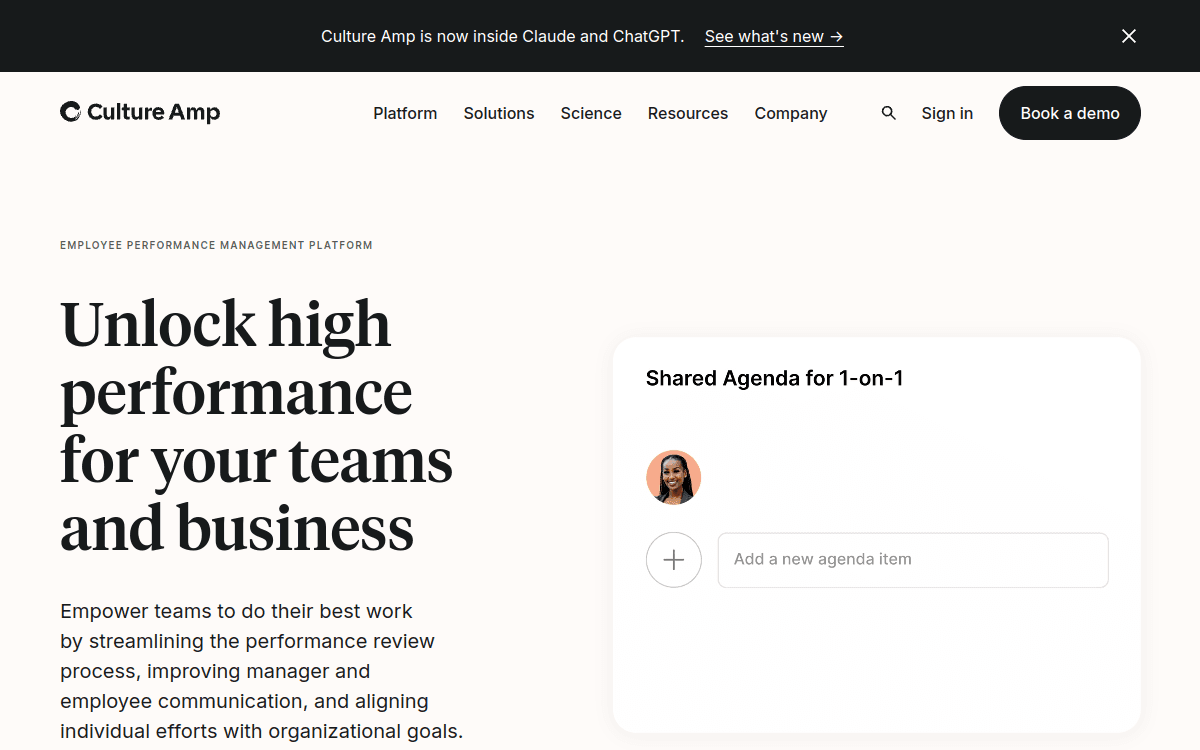This screenshot has height=750, width=1200.
Task: Click the plus icon to add agenda item
Action: coord(674,560)
